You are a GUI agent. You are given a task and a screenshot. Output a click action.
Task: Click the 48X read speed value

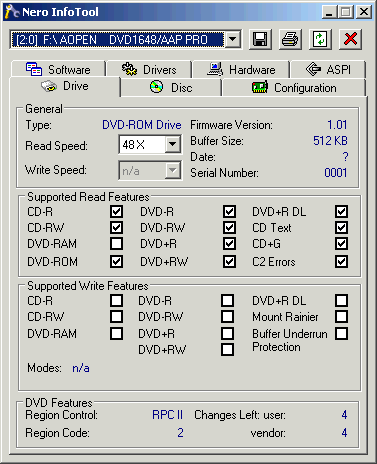tap(134, 145)
